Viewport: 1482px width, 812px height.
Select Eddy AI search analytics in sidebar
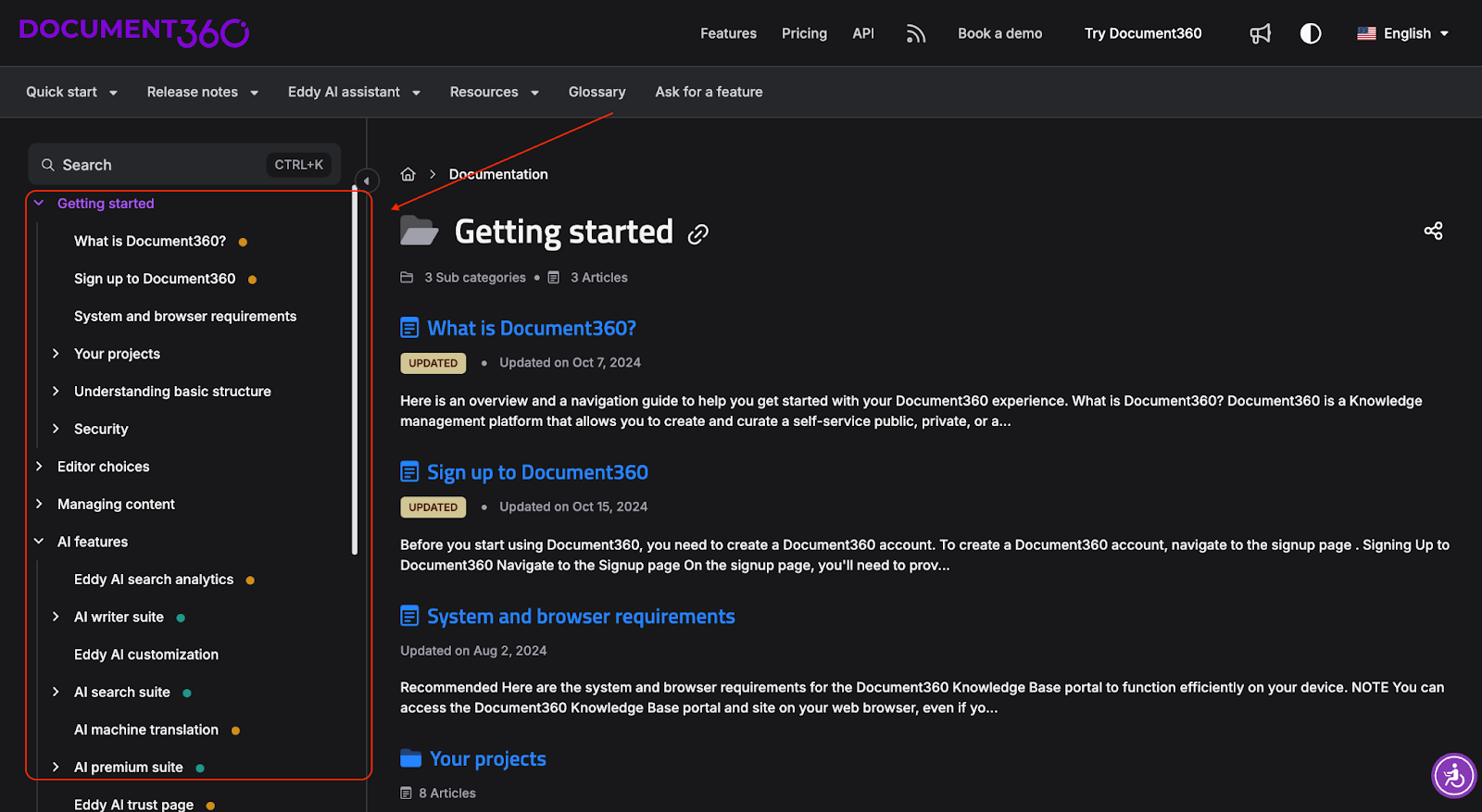[154, 579]
